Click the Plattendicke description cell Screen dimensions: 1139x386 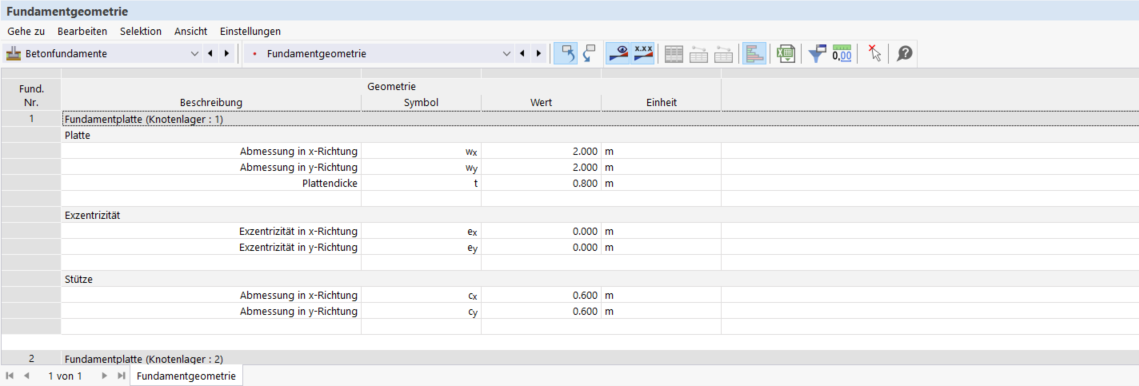(x=211, y=183)
